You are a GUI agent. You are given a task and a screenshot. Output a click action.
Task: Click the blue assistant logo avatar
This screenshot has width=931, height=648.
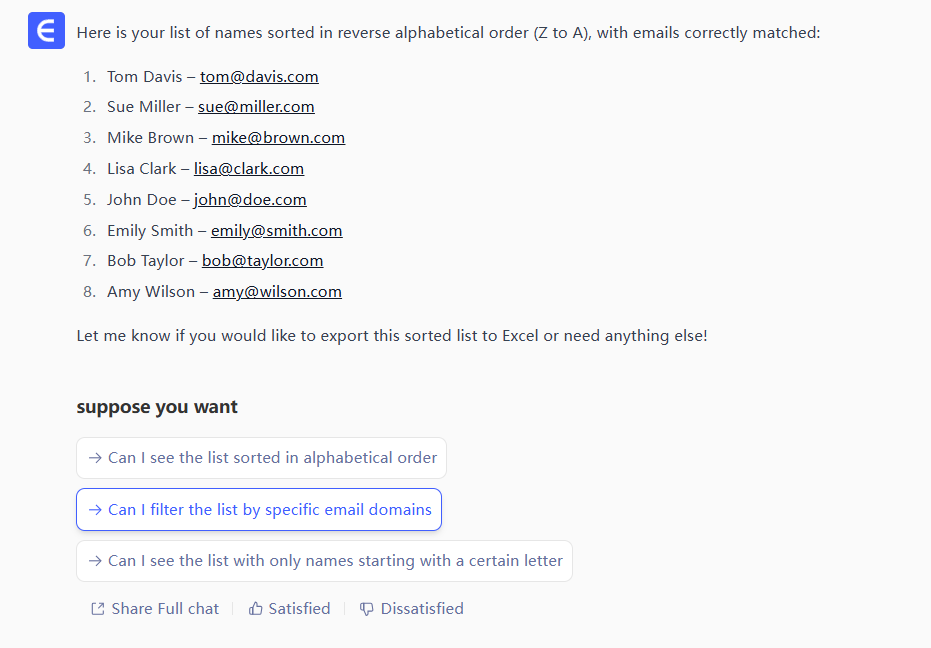pyautogui.click(x=45, y=32)
